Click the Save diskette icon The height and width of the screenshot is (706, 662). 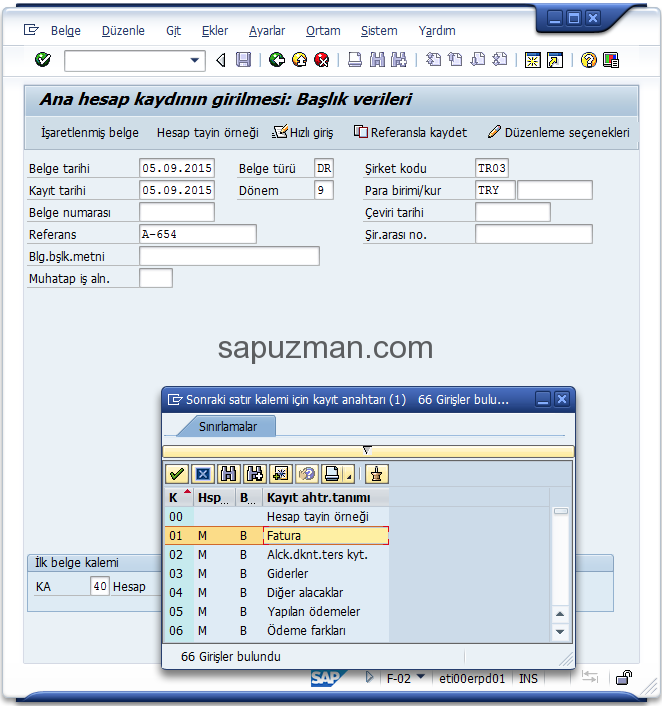click(x=243, y=60)
